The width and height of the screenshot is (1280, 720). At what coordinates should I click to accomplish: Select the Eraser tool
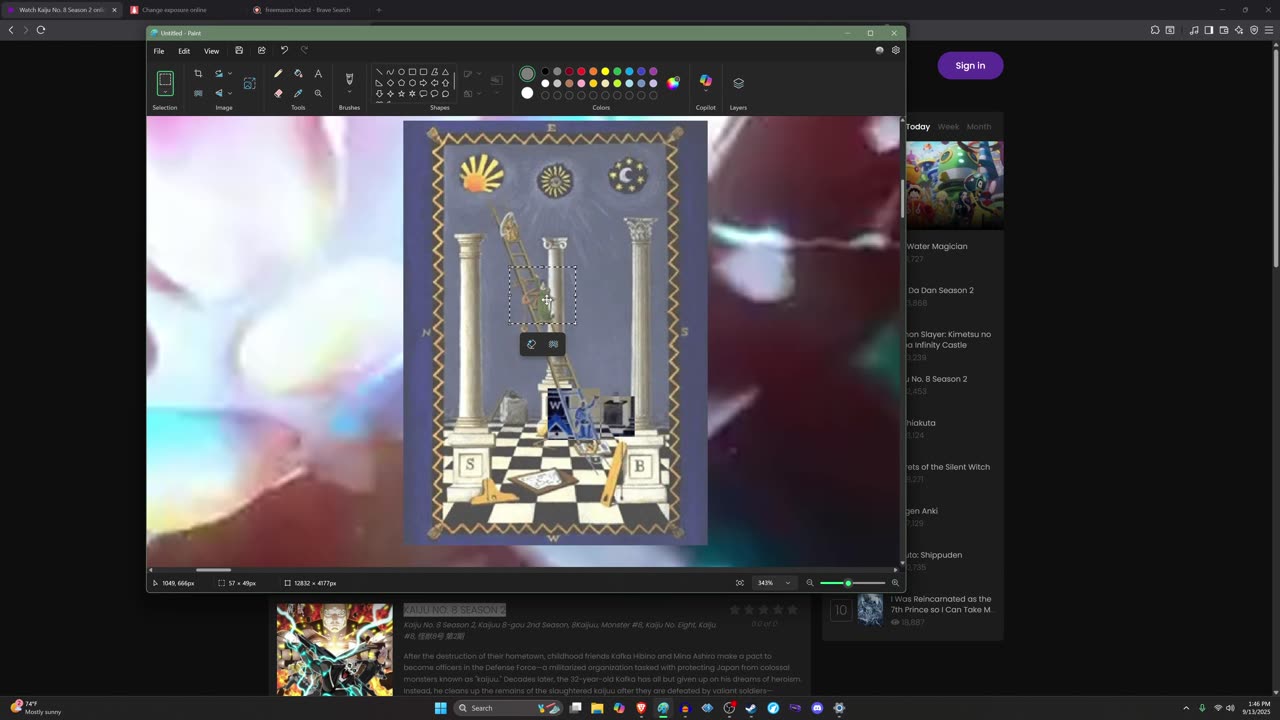pos(278,93)
